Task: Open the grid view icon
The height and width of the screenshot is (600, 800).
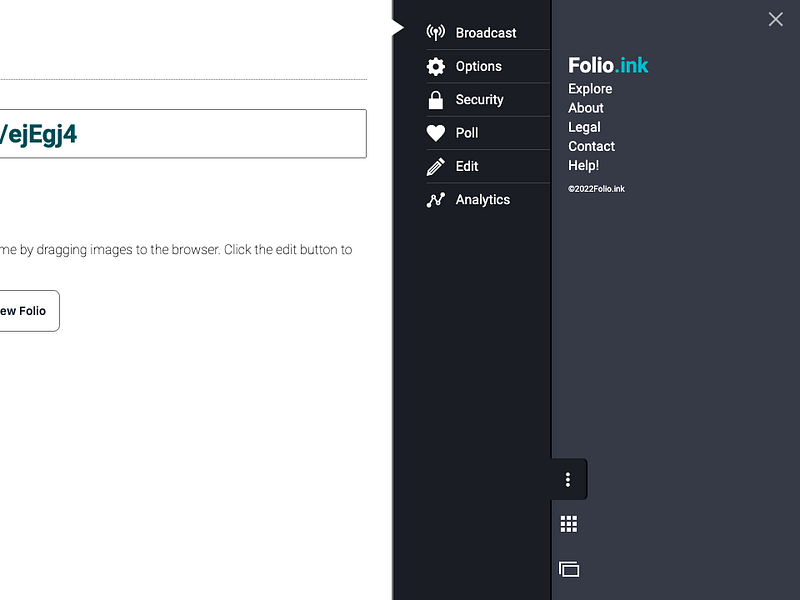Action: pyautogui.click(x=569, y=524)
